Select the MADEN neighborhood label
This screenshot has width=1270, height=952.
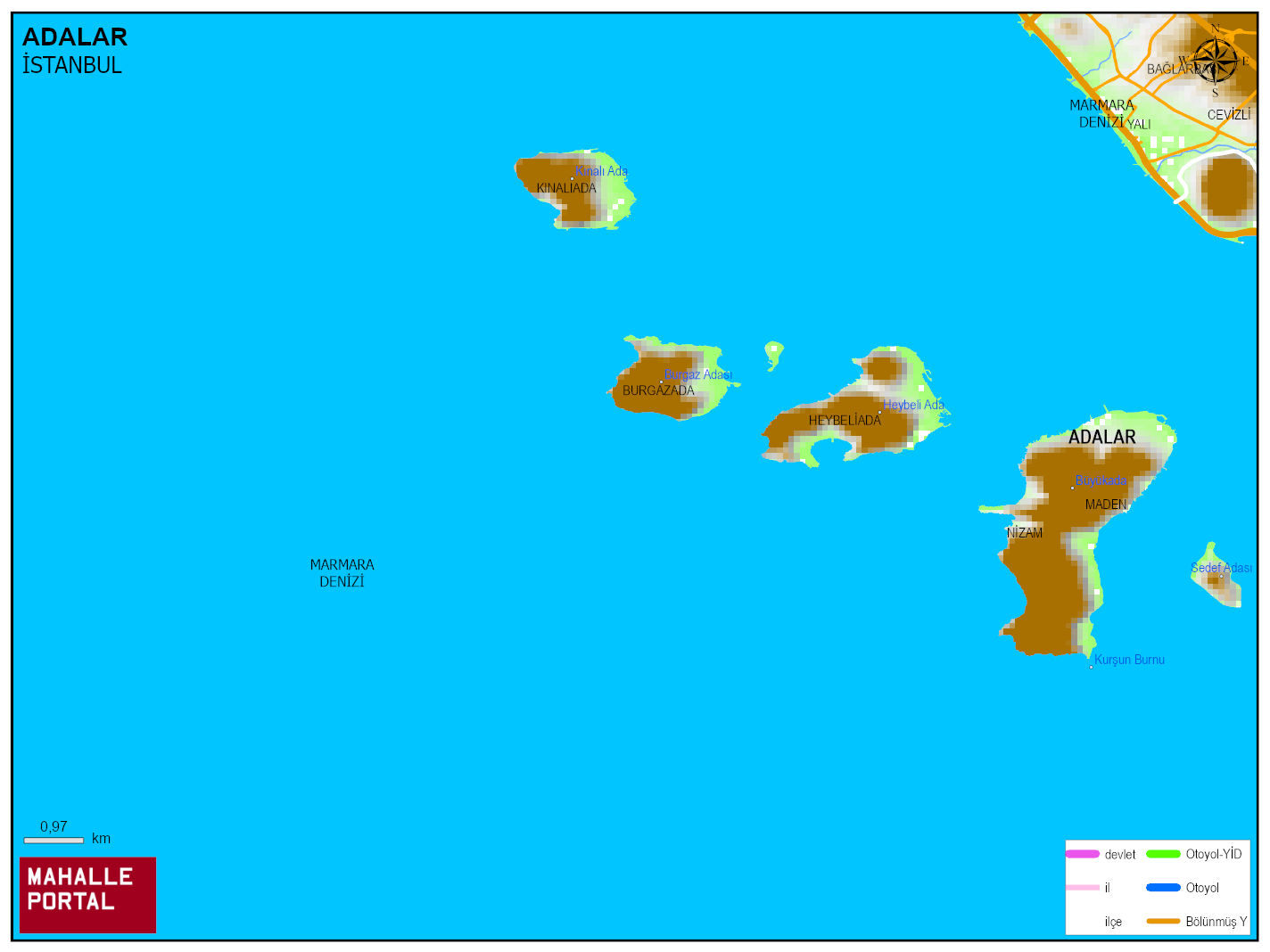point(1106,505)
